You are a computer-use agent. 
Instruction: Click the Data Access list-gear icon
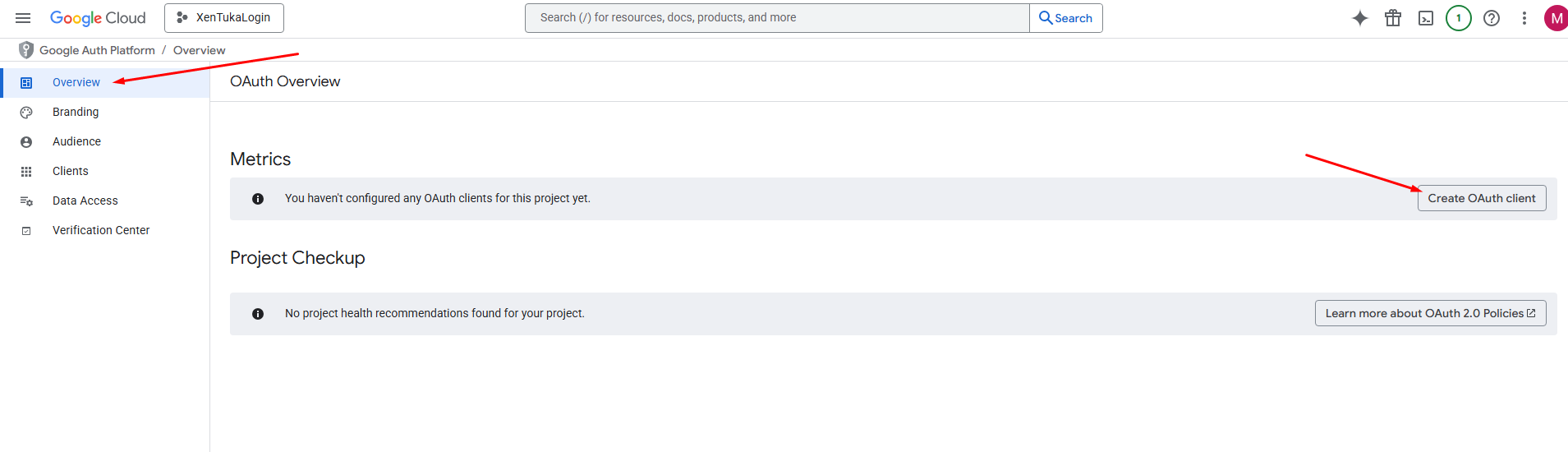pos(26,201)
